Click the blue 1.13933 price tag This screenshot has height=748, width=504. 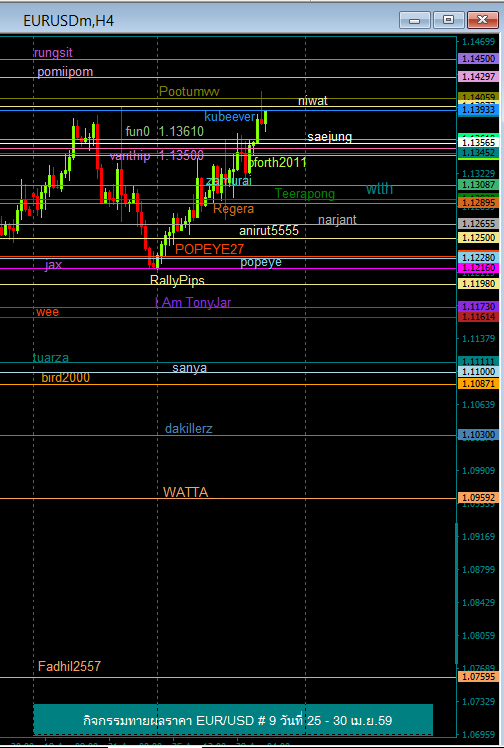tap(478, 110)
